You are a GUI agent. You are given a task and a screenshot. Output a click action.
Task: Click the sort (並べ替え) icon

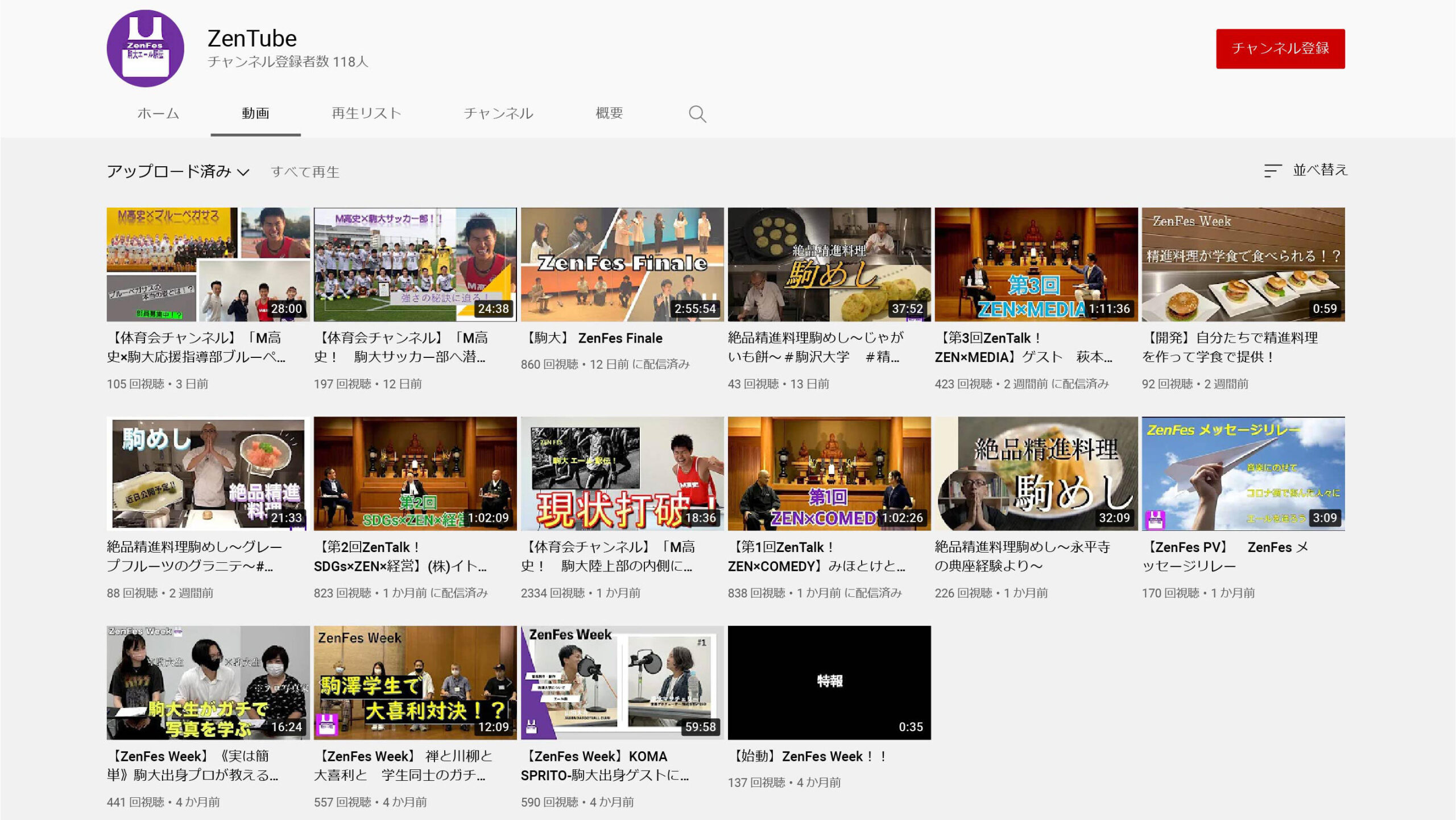[1272, 171]
